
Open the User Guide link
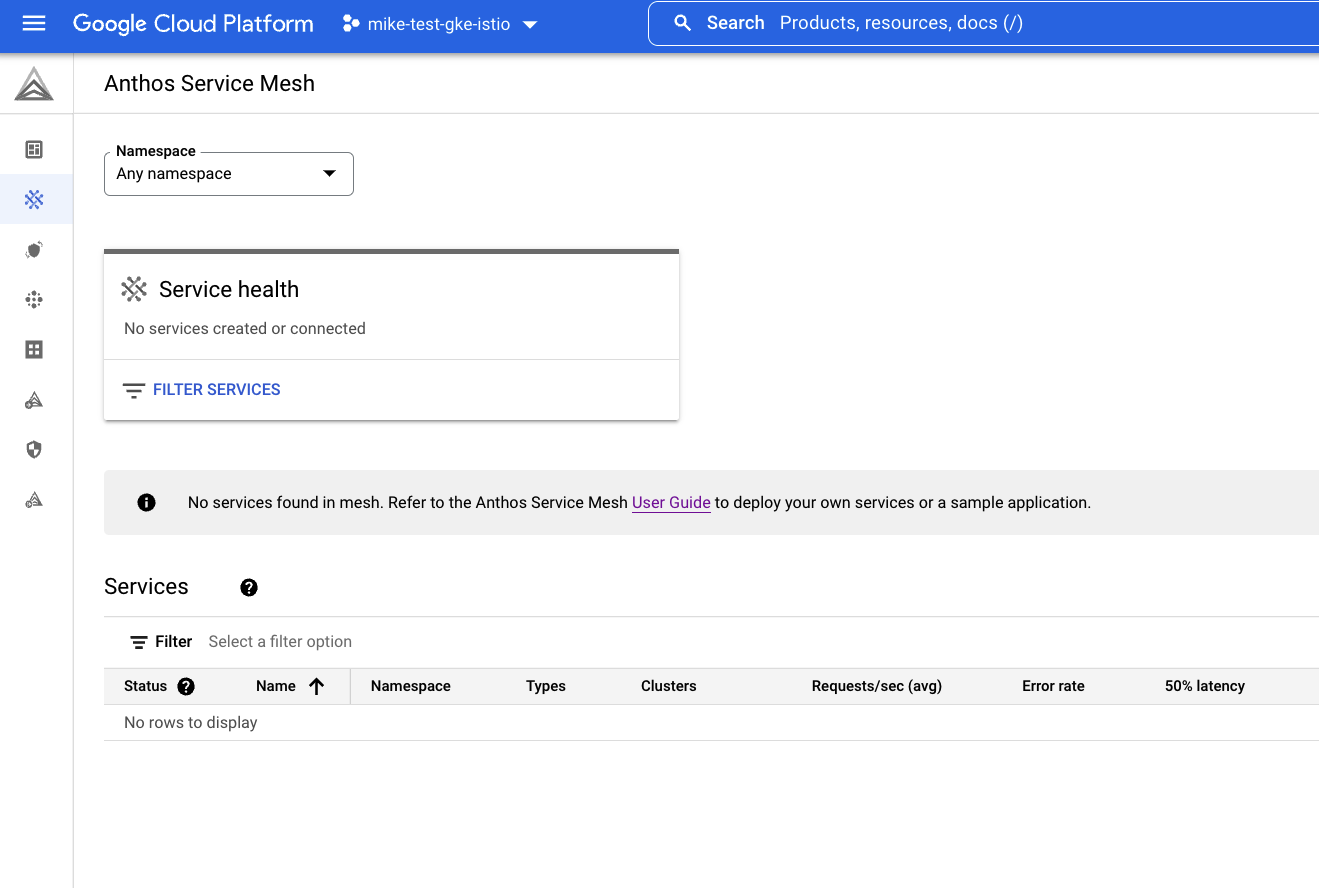tap(671, 503)
